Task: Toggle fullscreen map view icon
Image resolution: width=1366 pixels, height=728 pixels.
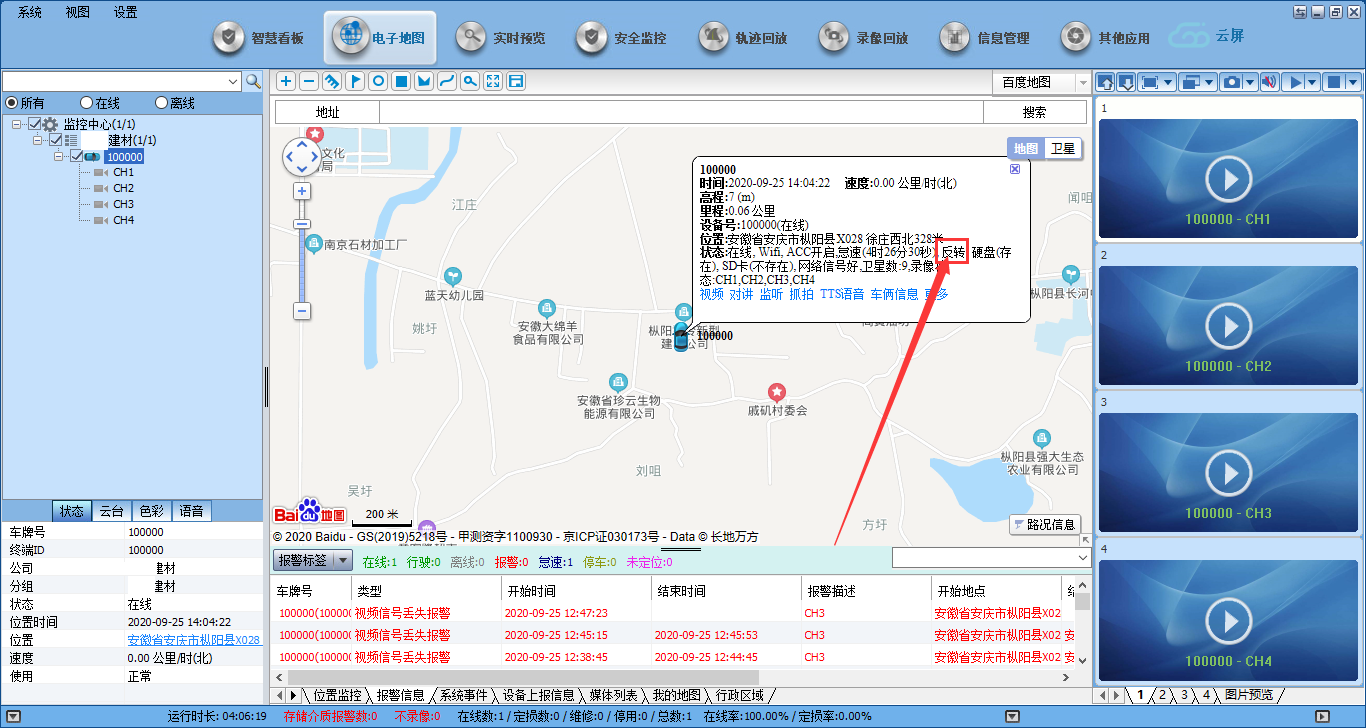Action: tap(493, 81)
